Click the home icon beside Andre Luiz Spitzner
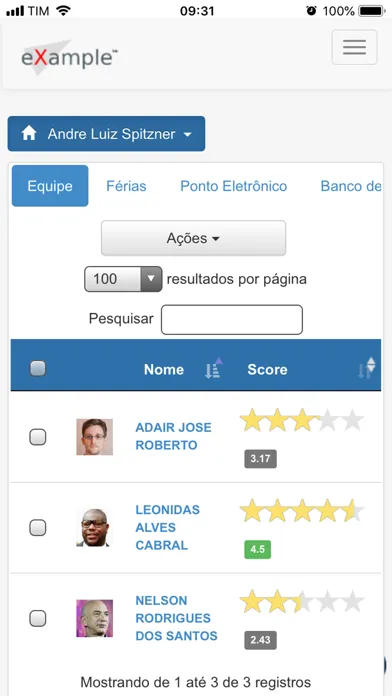 pos(29,133)
